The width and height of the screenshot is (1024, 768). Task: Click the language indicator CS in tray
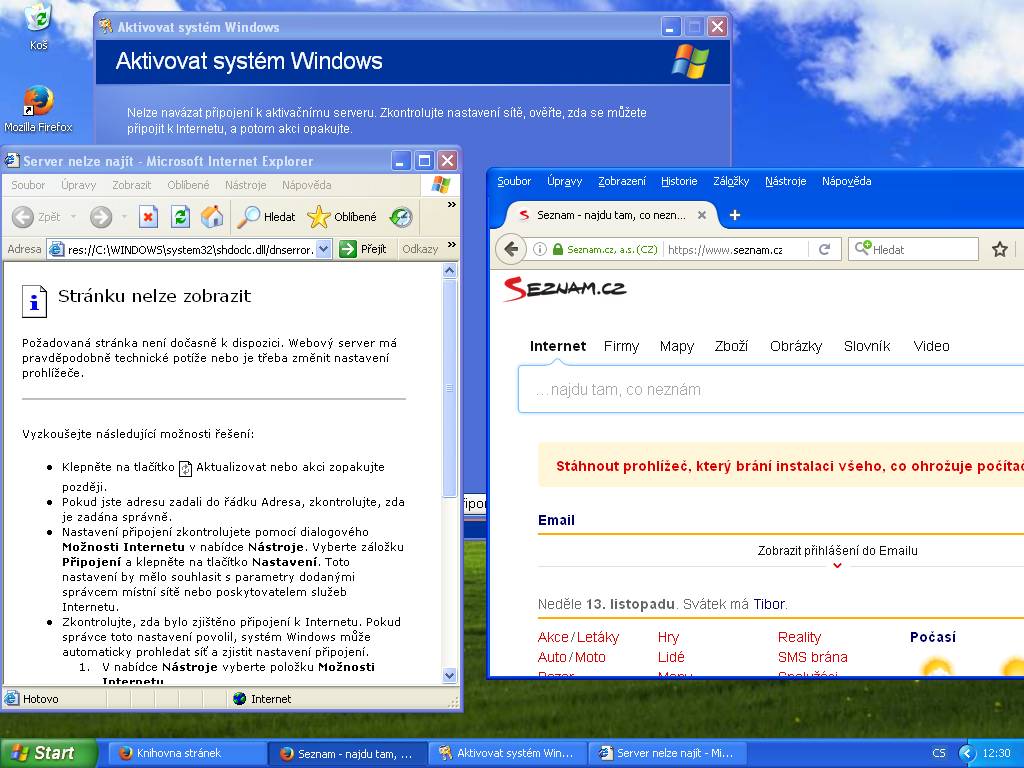(939, 753)
